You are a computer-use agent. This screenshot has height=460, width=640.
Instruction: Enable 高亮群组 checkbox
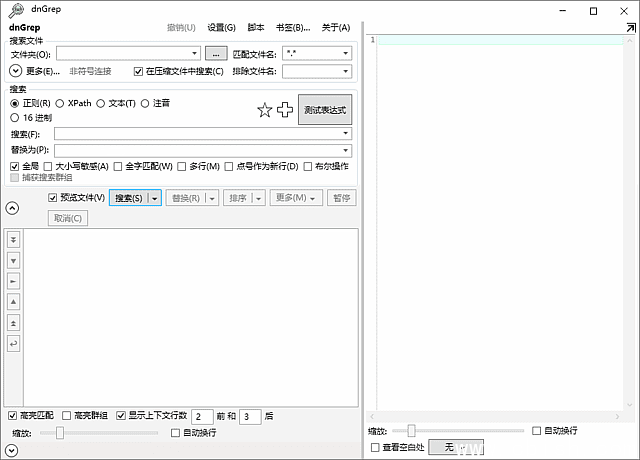tap(66, 416)
